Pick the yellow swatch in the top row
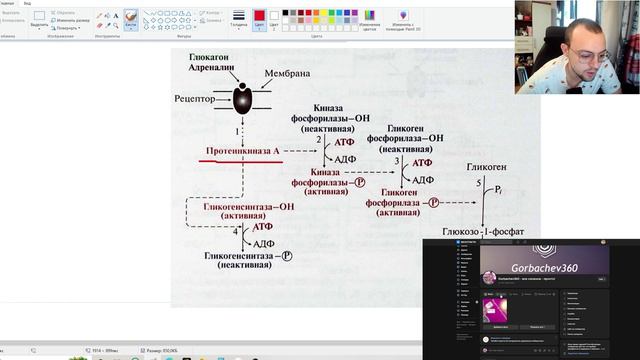This screenshot has width=640, height=360. [324, 13]
